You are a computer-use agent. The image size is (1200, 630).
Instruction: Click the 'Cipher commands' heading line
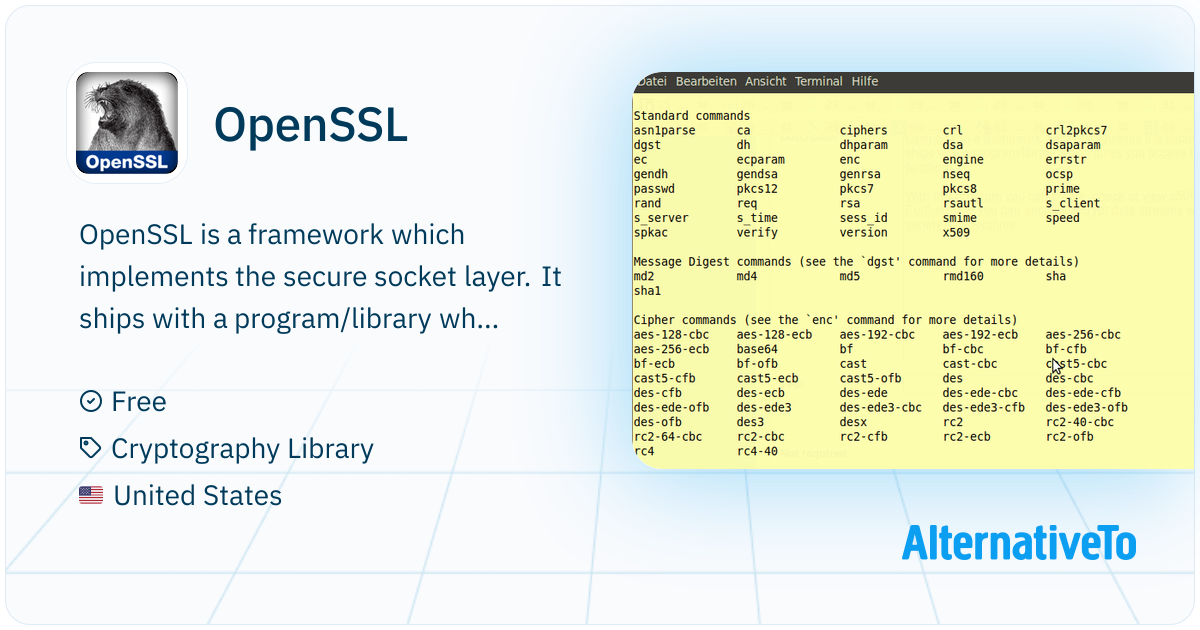(825, 320)
